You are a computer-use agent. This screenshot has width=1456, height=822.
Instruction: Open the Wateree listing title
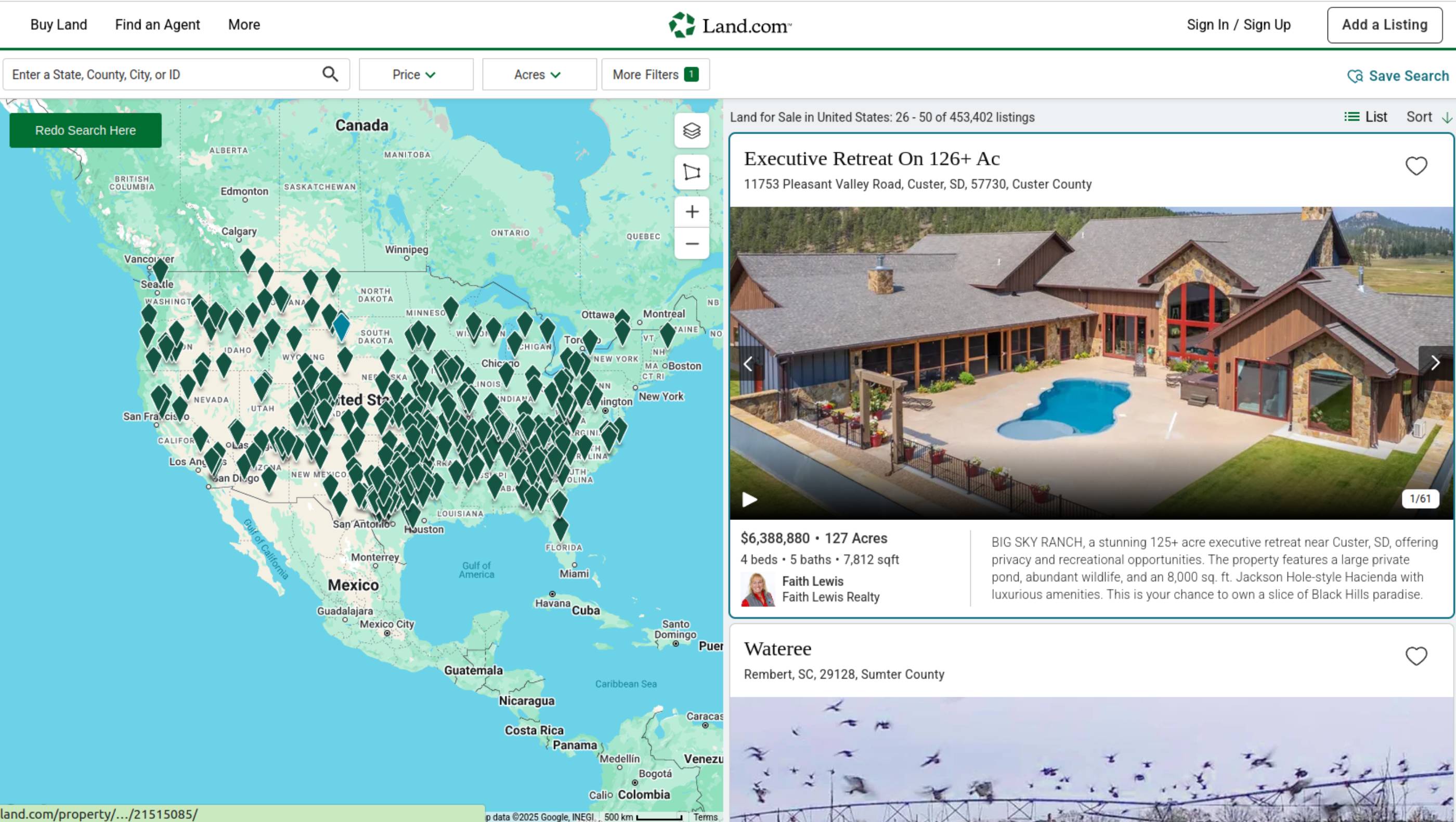coord(777,648)
